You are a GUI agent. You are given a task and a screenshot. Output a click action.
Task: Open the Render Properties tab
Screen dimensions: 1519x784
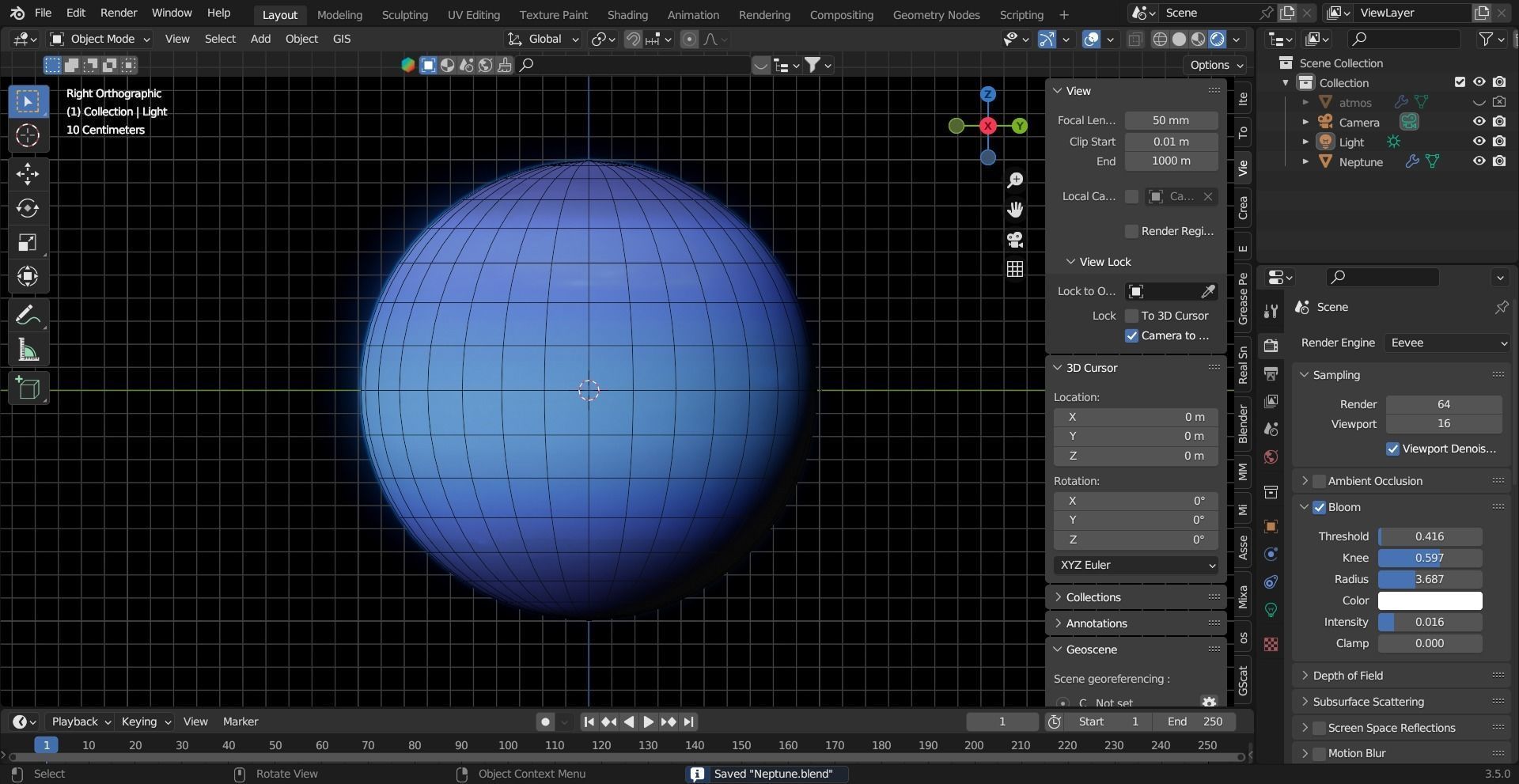(x=1271, y=346)
